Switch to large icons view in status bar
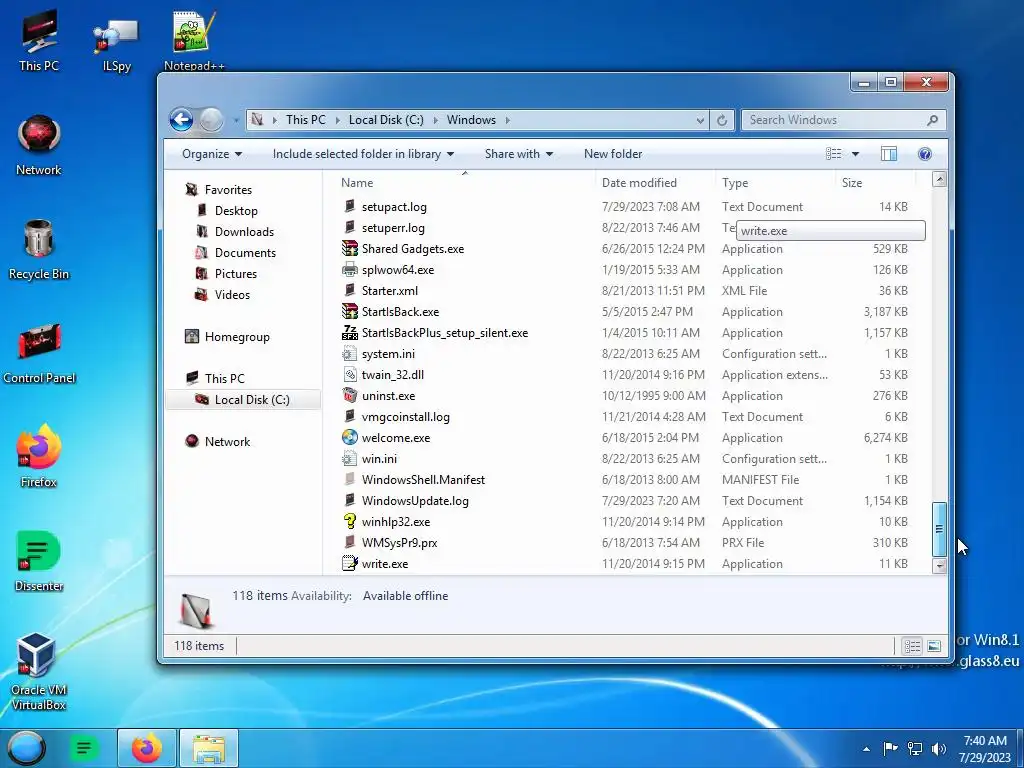Viewport: 1024px width, 768px height. pos(935,646)
